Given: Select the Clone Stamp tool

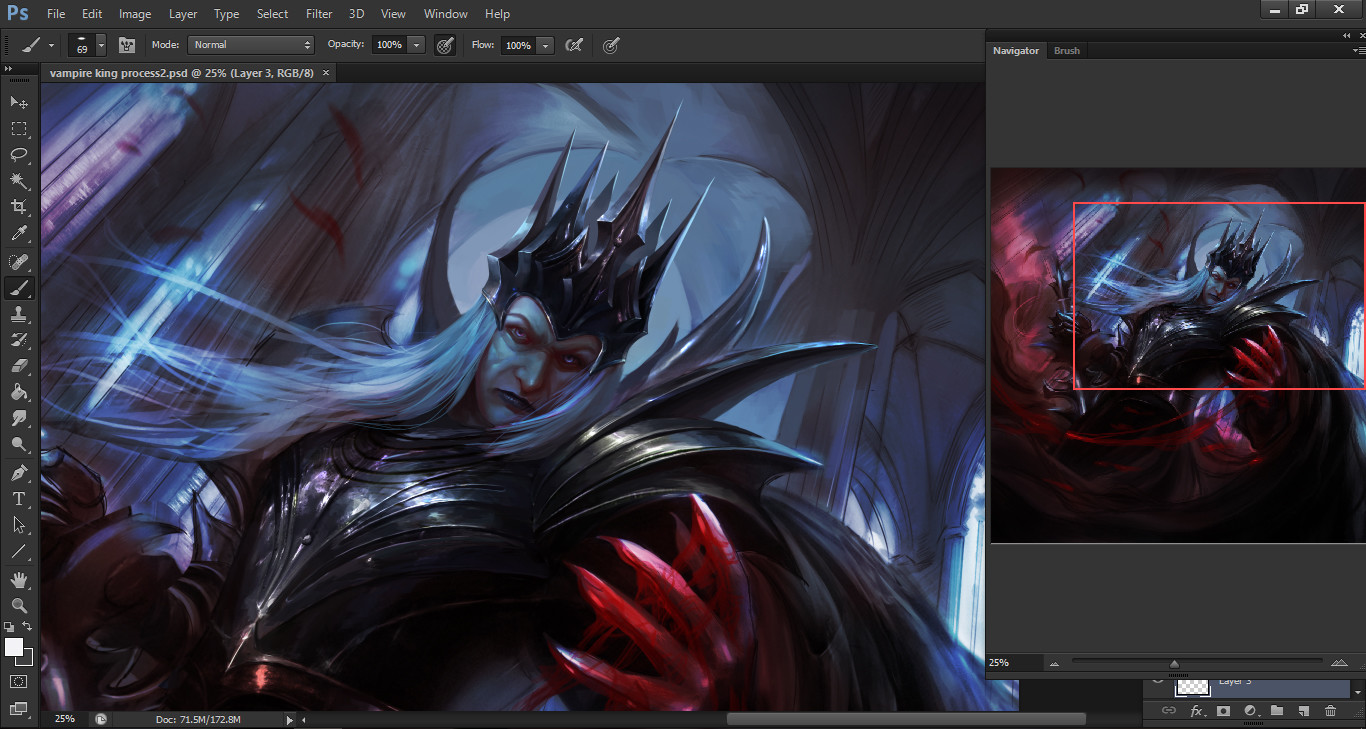Looking at the screenshot, I should tap(19, 314).
